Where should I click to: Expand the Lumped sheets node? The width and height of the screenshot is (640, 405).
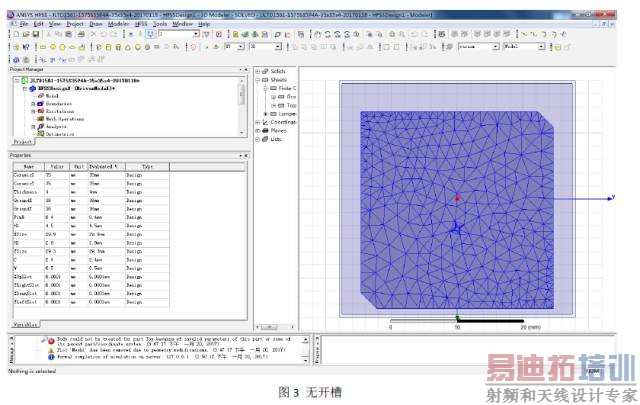[266, 114]
